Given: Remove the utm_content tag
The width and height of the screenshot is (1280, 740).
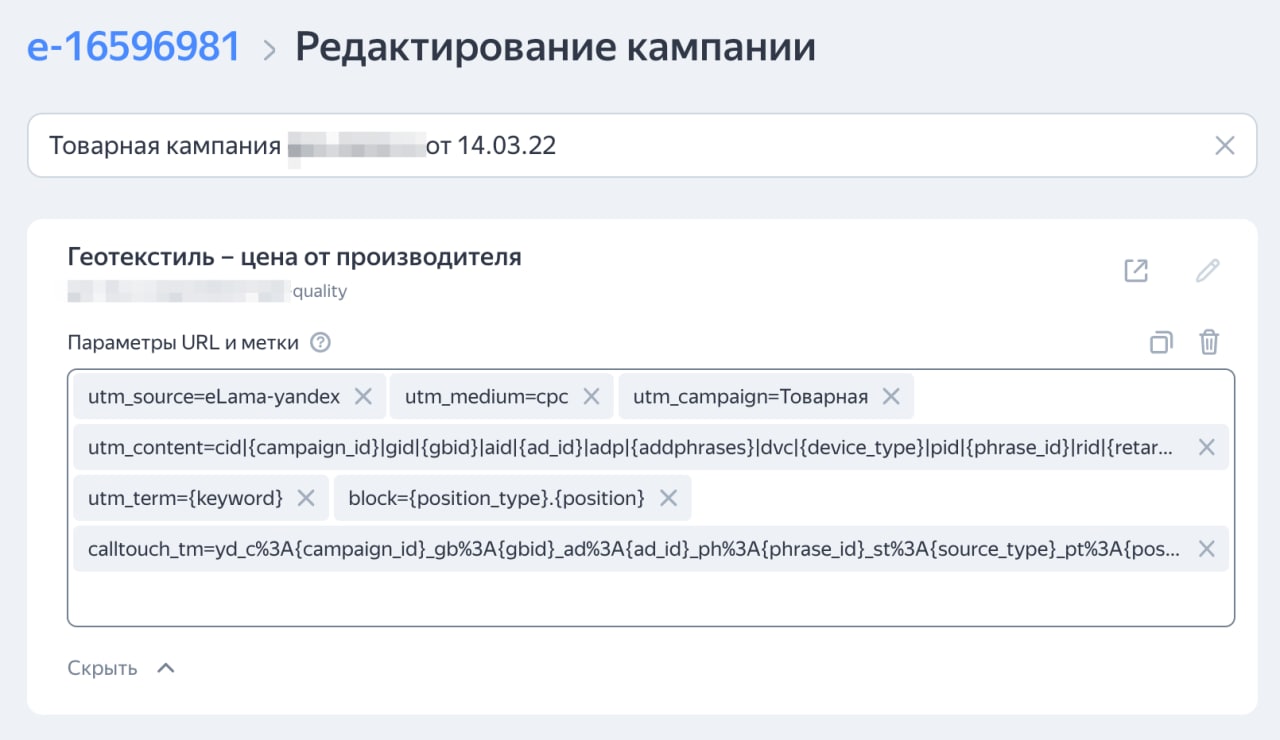Looking at the screenshot, I should tap(1206, 447).
